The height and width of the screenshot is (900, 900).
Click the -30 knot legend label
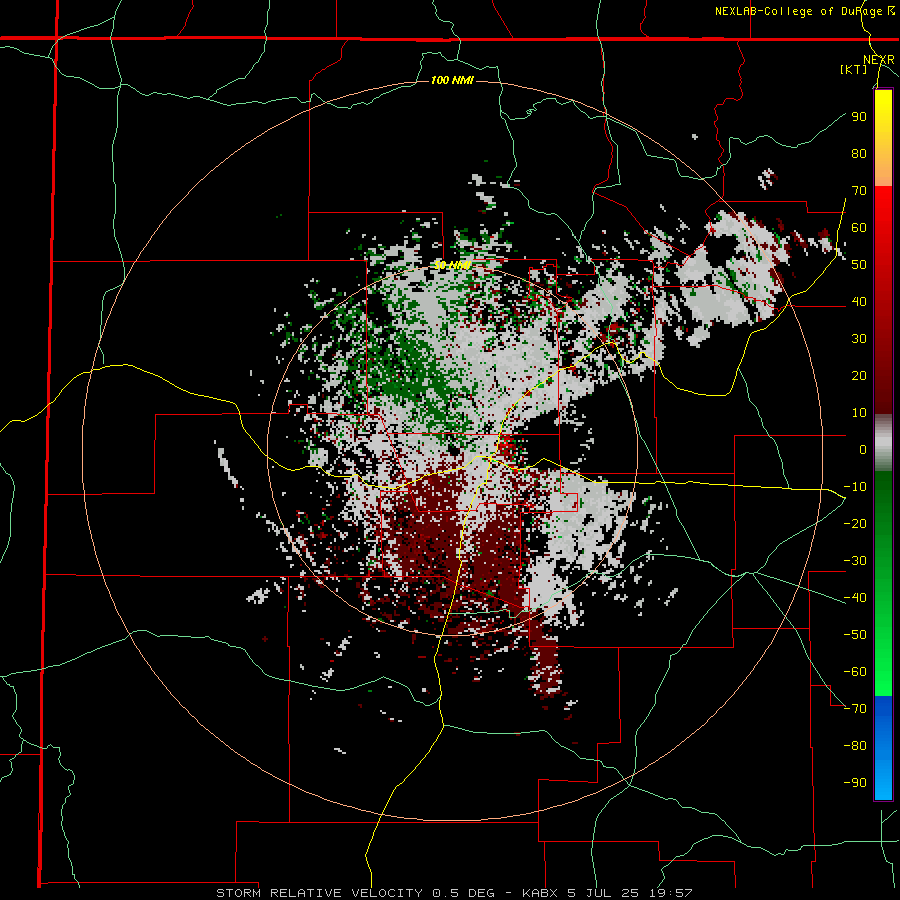855,561
